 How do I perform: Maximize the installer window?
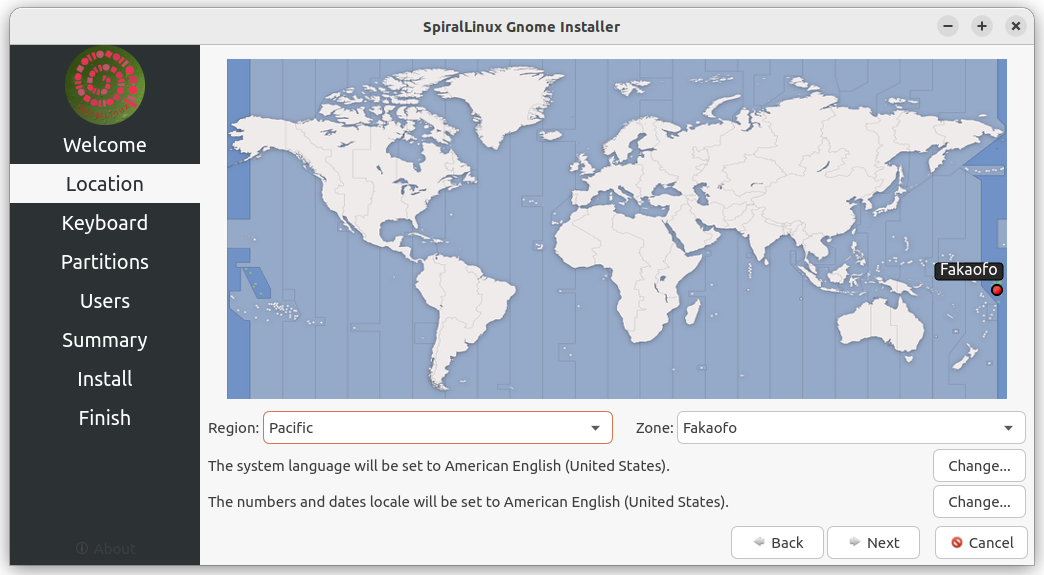(981, 27)
